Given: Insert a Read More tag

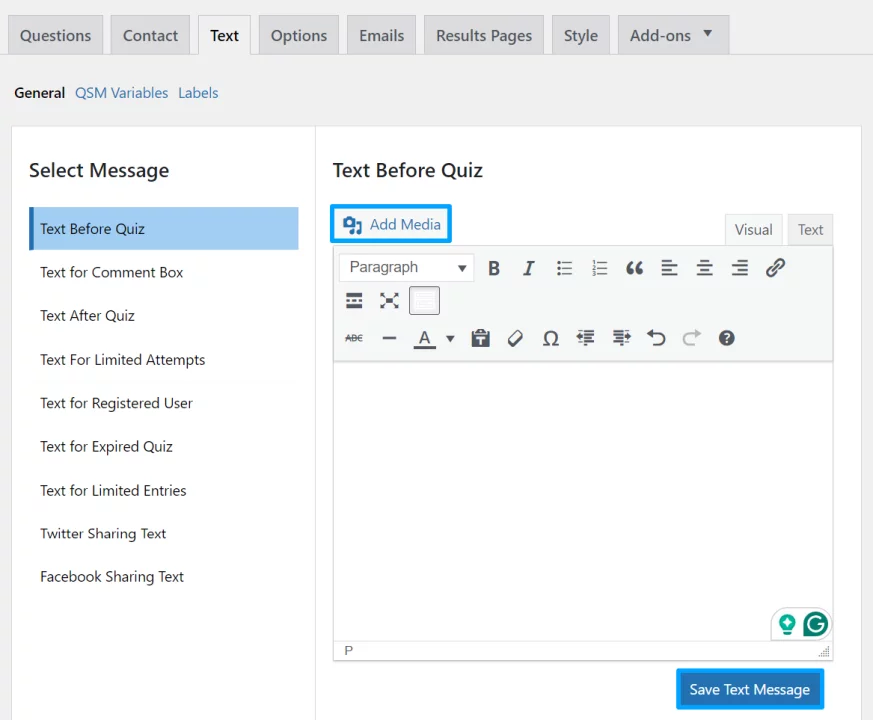Looking at the screenshot, I should pyautogui.click(x=354, y=300).
